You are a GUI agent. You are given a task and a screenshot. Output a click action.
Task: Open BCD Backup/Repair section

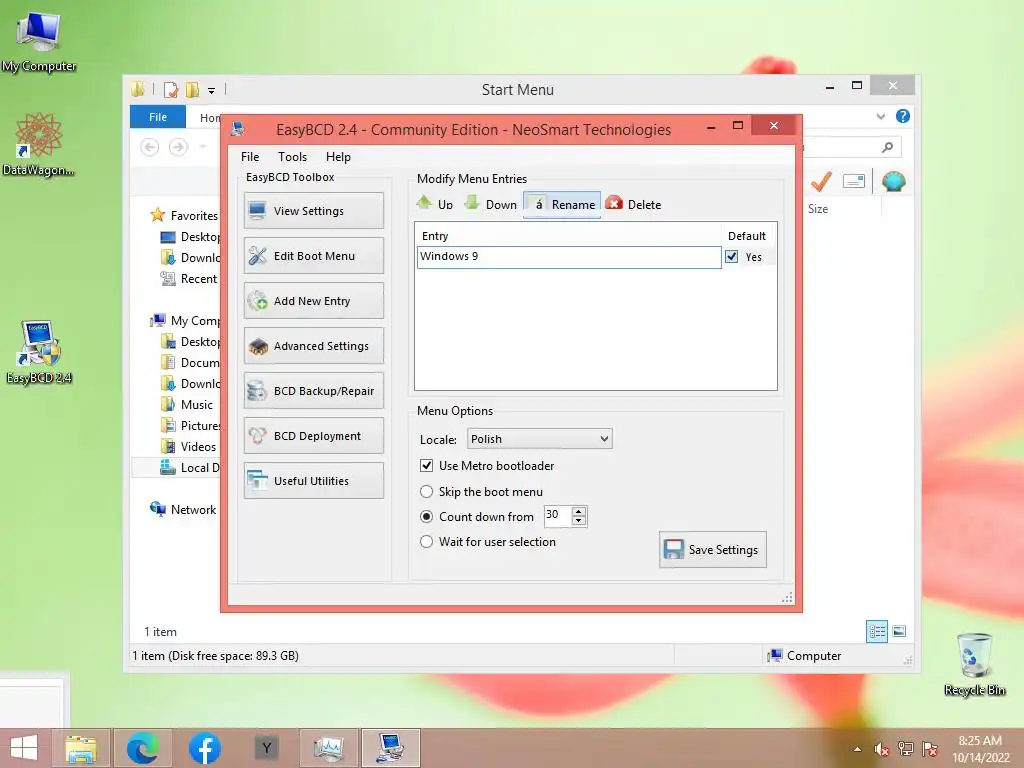click(x=313, y=391)
